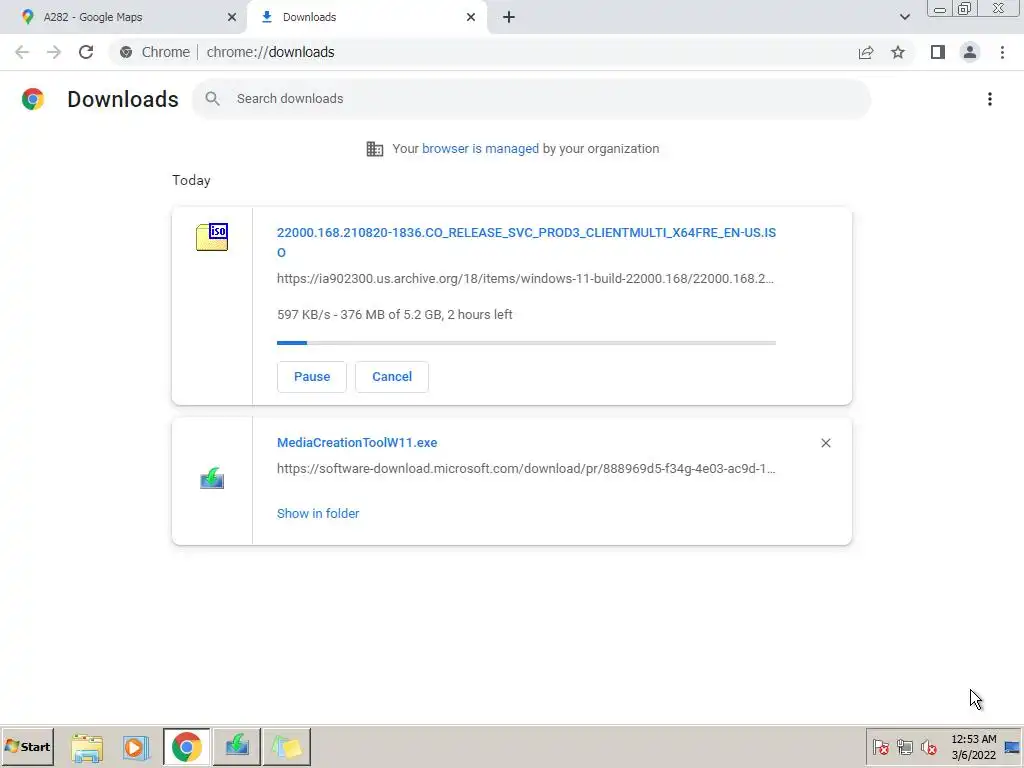Open the media creation tool taskbar item
This screenshot has width=1024, height=768.
[x=236, y=746]
